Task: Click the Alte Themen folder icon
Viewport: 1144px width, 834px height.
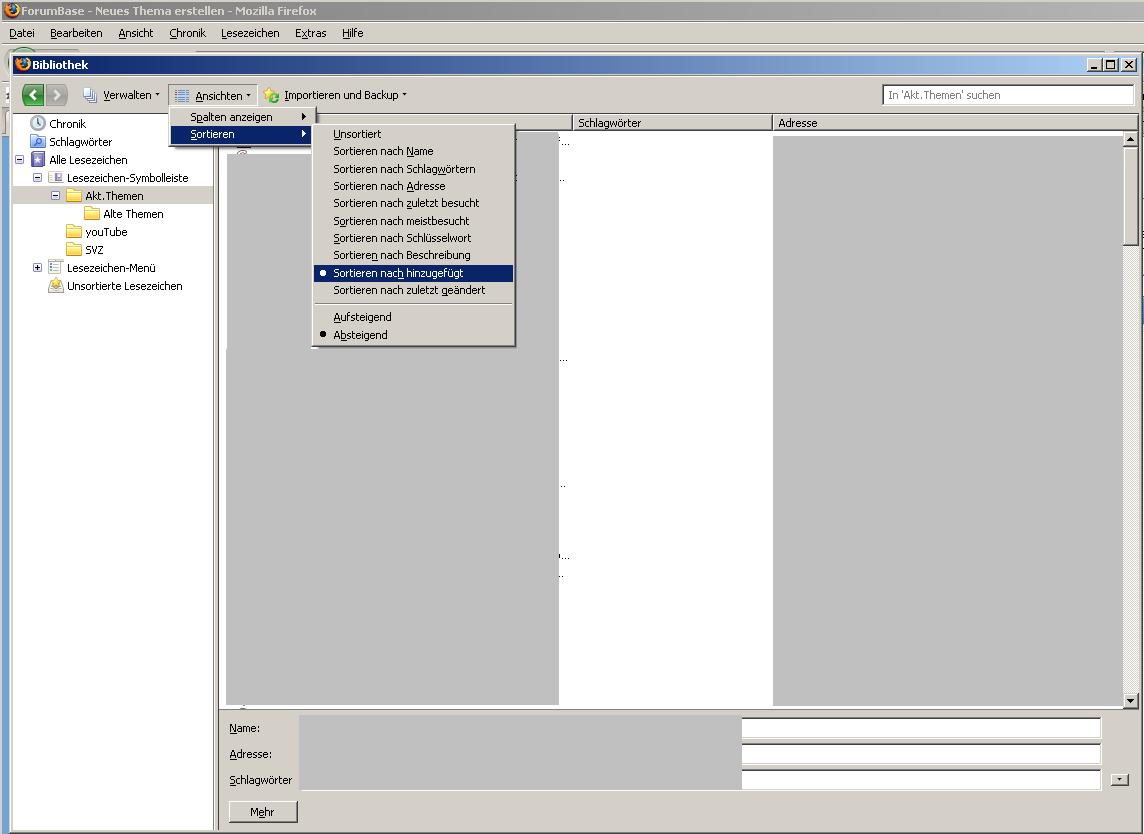Action: (x=91, y=214)
